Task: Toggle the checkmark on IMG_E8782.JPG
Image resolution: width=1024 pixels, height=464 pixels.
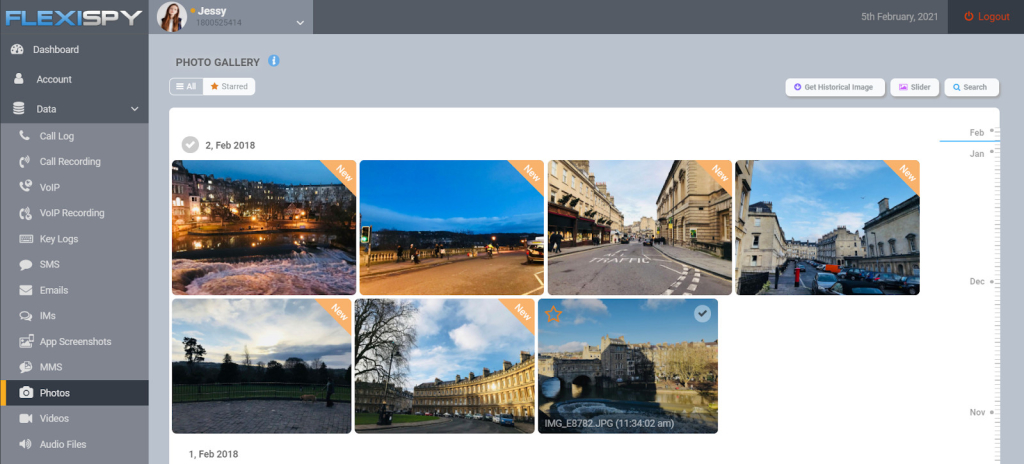Action: [703, 314]
